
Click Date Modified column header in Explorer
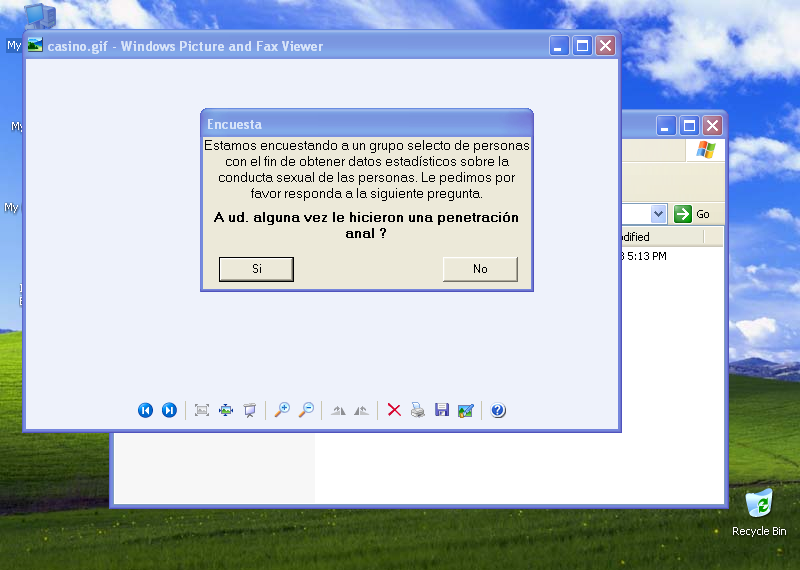point(662,237)
